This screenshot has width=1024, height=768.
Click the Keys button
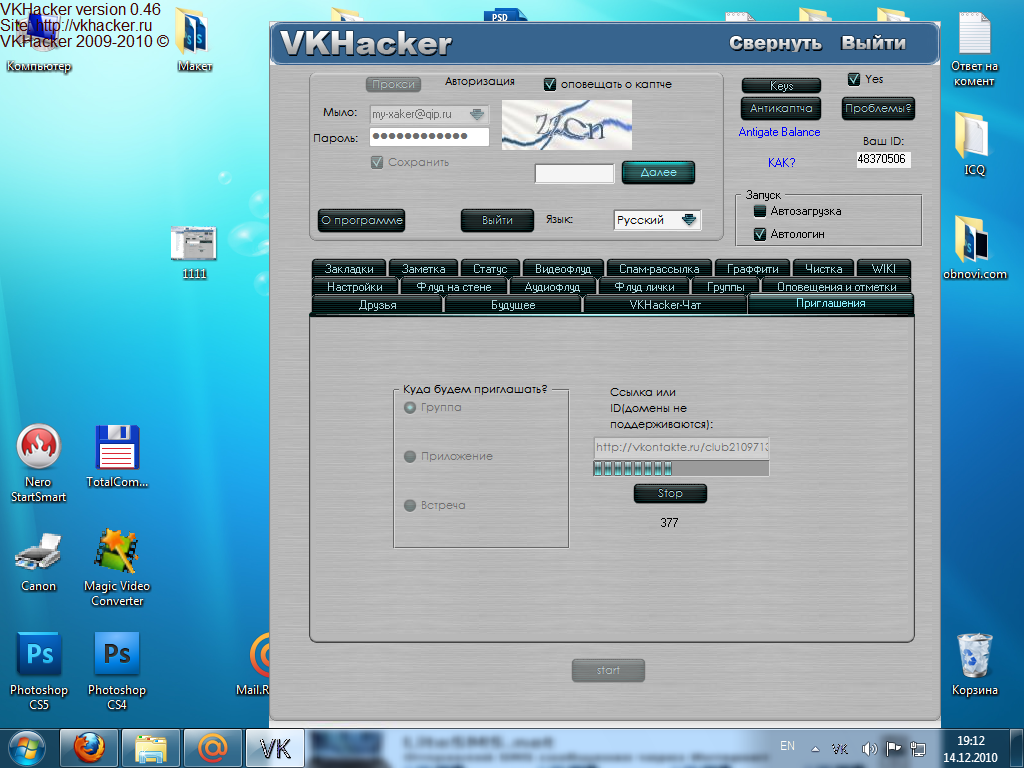781,86
